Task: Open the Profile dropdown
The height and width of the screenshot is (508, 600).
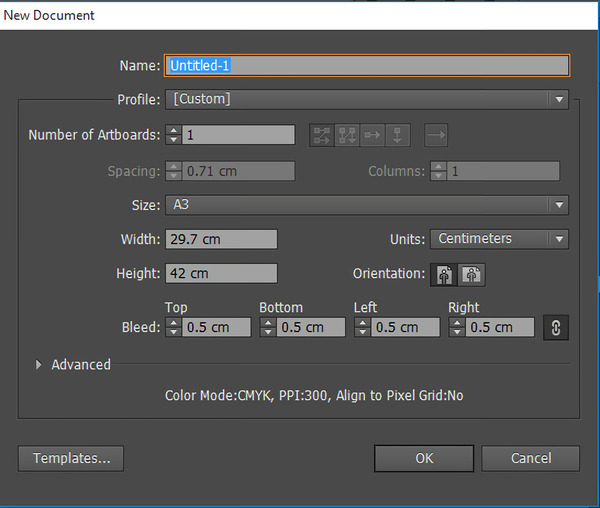Action: tap(366, 99)
